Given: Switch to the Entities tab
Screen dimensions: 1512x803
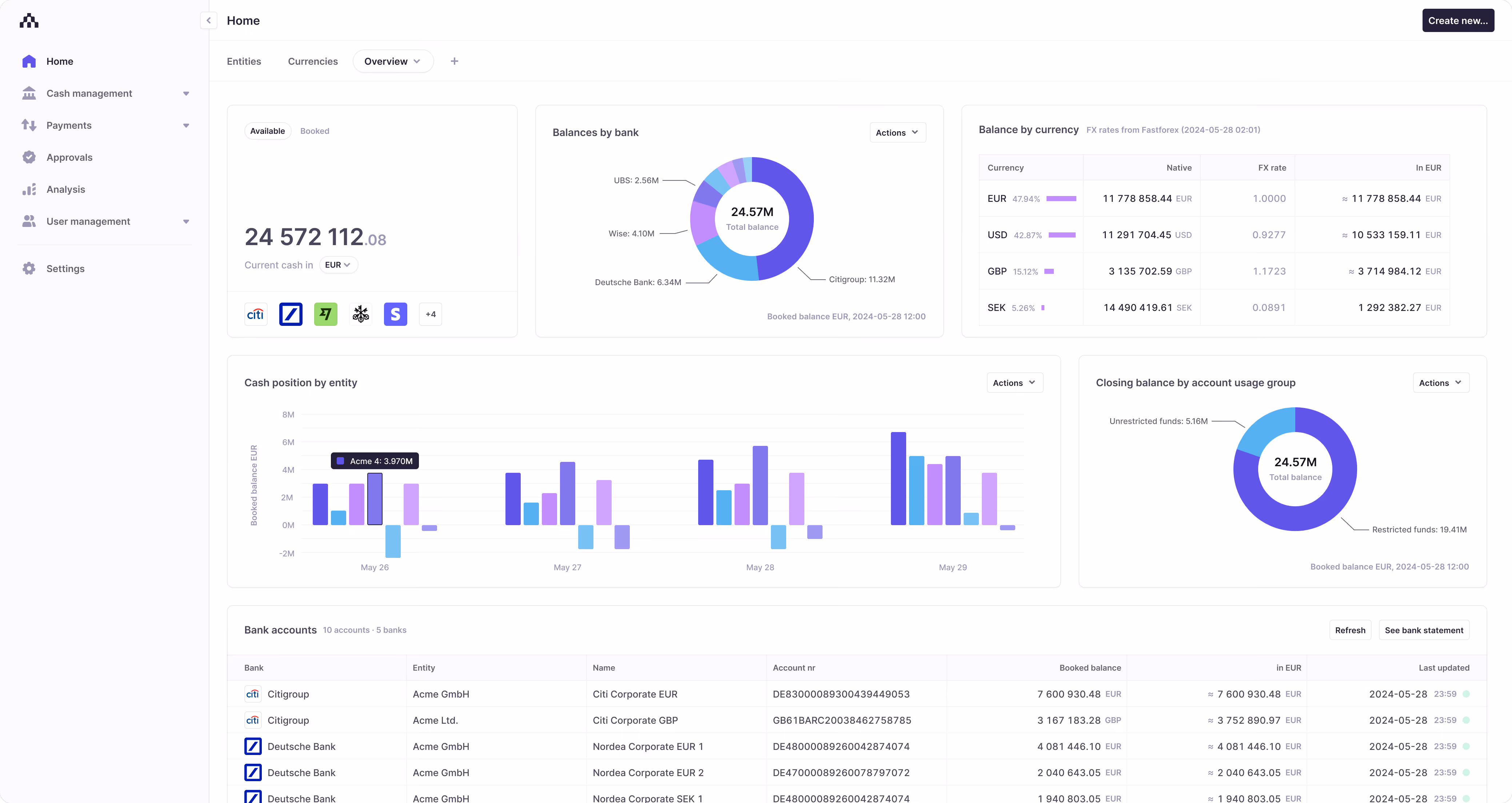Looking at the screenshot, I should click(244, 61).
